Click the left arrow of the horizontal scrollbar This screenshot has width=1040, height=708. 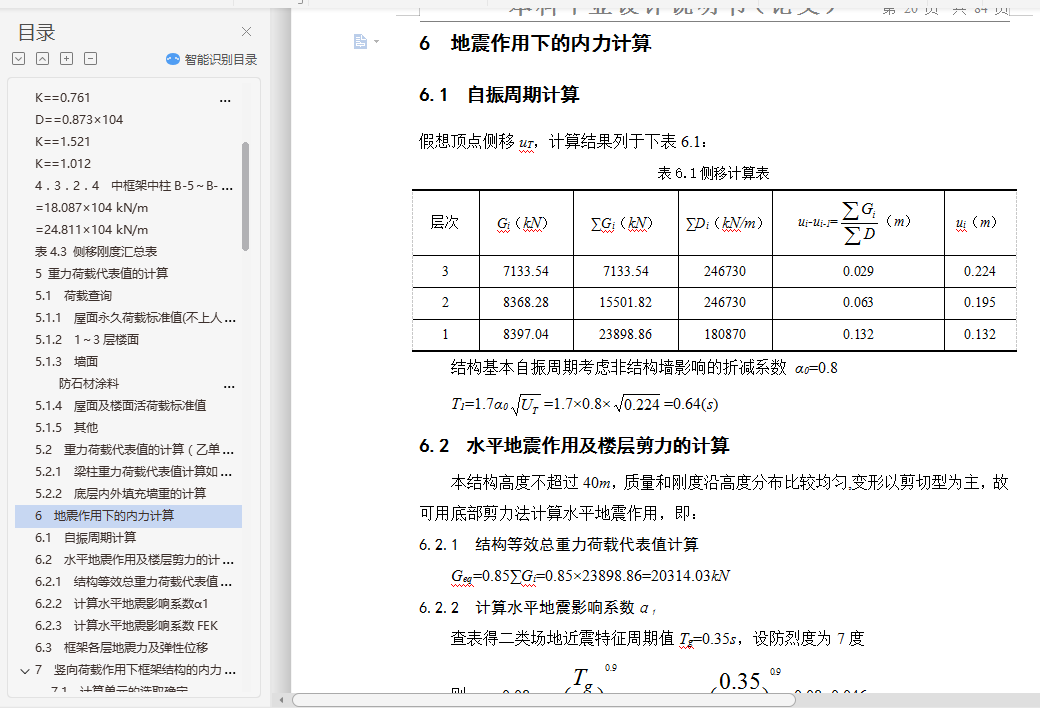click(282, 700)
